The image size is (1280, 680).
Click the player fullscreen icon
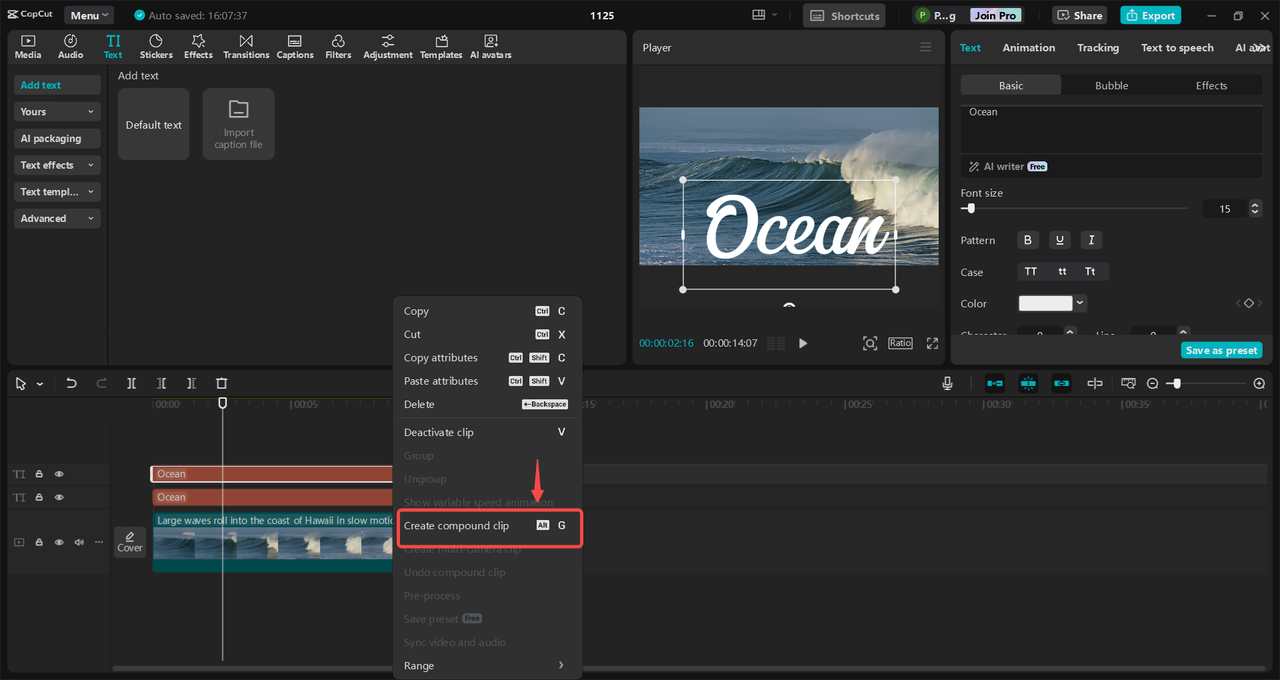pyautogui.click(x=932, y=343)
